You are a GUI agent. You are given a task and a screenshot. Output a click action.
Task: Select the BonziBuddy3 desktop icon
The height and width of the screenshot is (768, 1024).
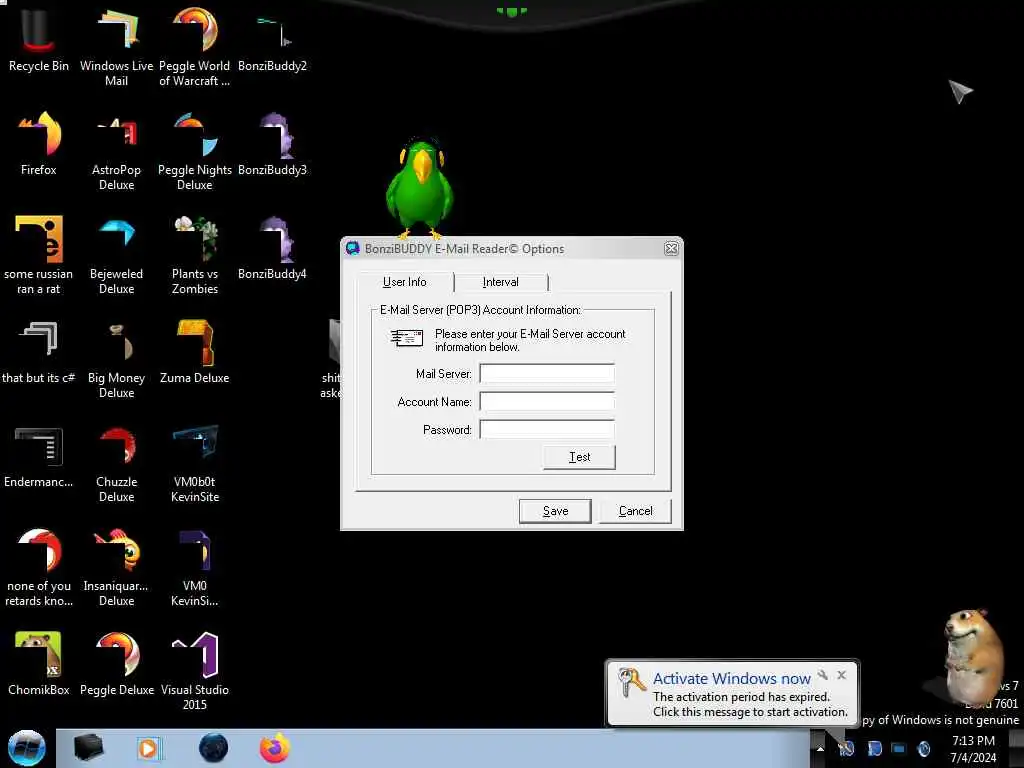point(272,144)
